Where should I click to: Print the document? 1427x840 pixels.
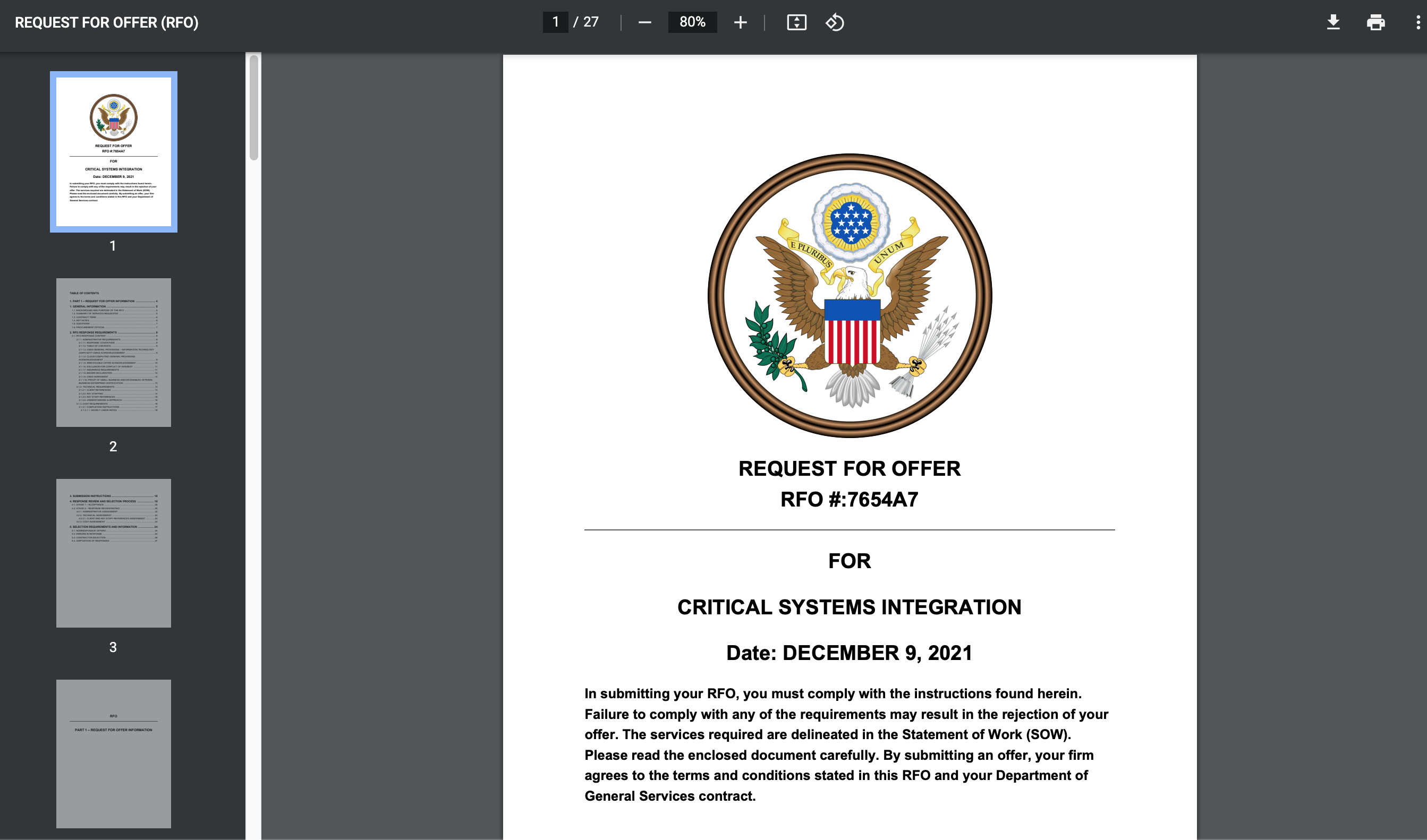tap(1375, 23)
